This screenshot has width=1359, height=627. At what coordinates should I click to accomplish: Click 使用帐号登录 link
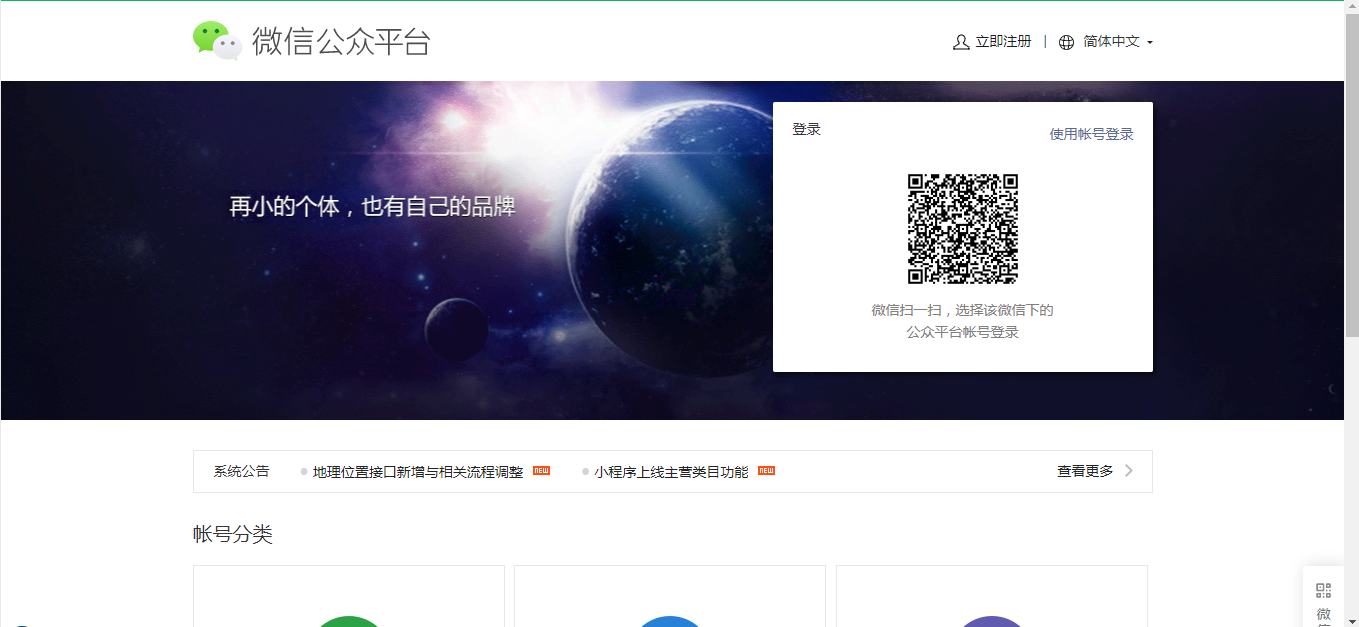pyautogui.click(x=1091, y=134)
